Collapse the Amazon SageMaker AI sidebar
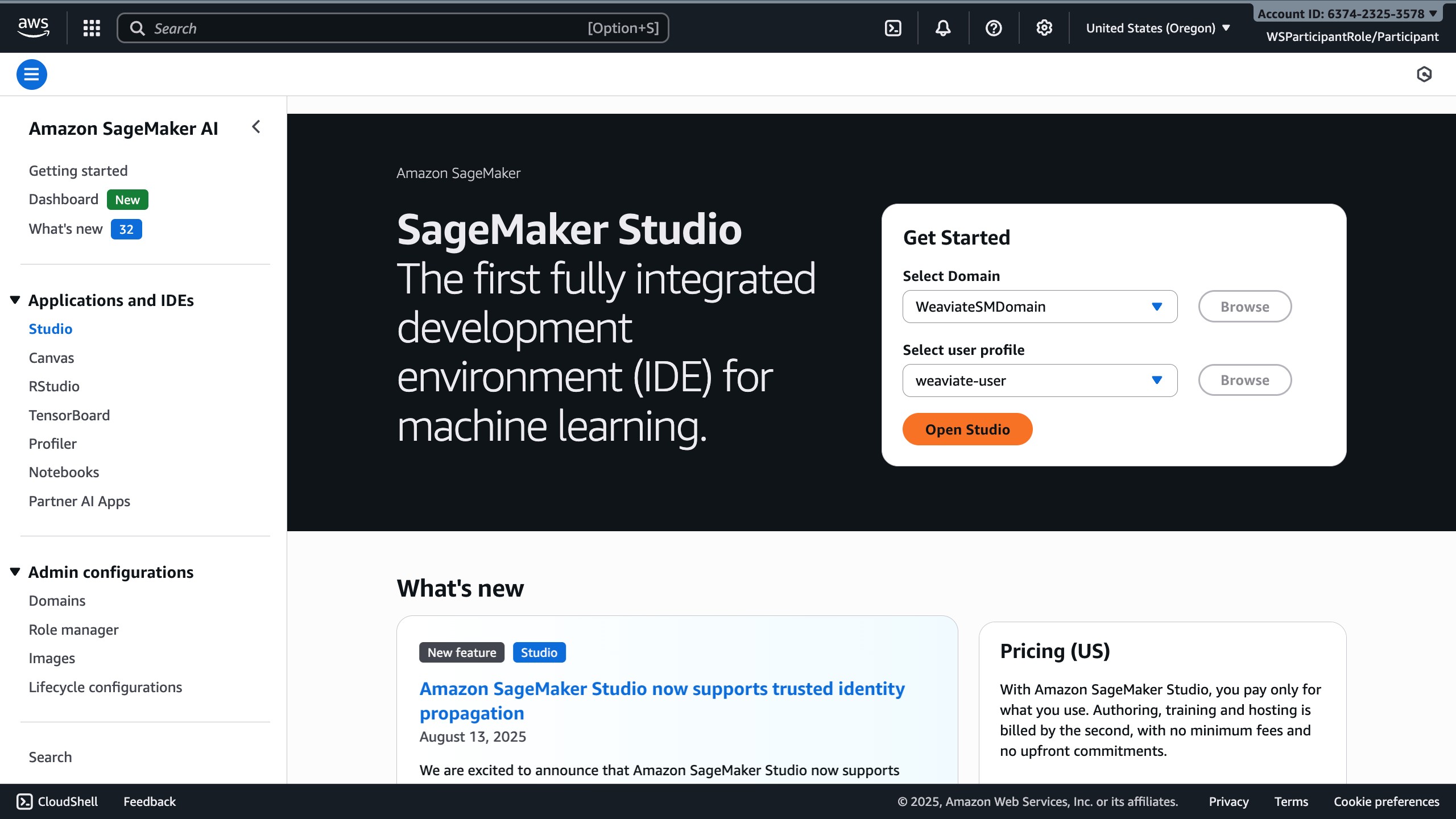This screenshot has height=819, width=1456. [x=256, y=127]
